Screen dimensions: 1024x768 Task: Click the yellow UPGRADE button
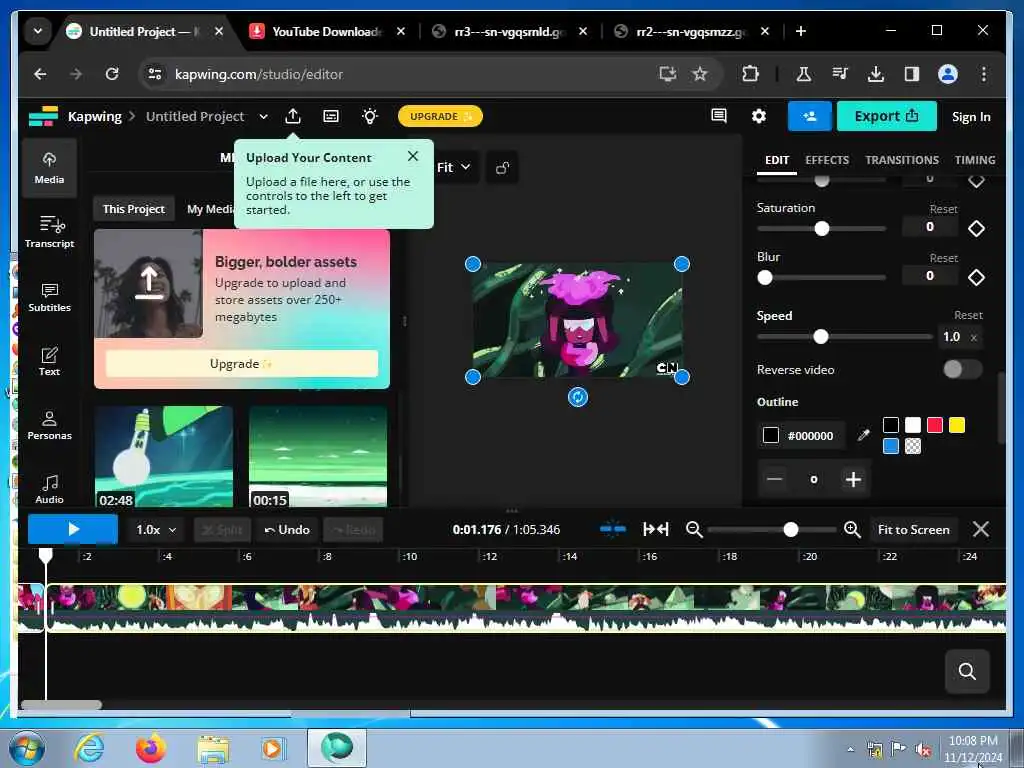[x=440, y=116]
